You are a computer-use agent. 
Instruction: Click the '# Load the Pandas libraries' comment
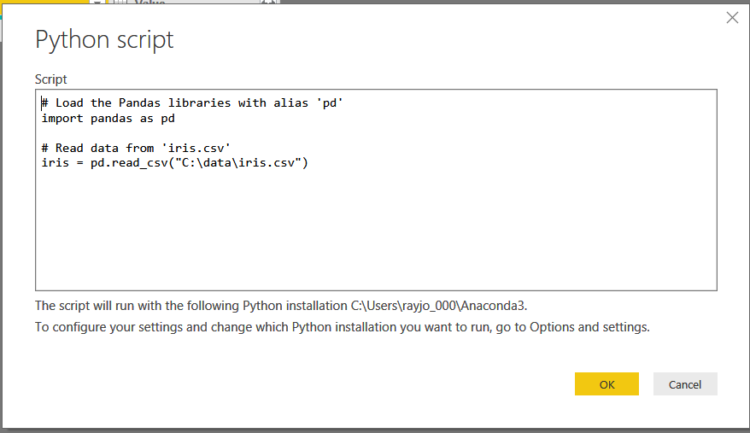click(192, 103)
